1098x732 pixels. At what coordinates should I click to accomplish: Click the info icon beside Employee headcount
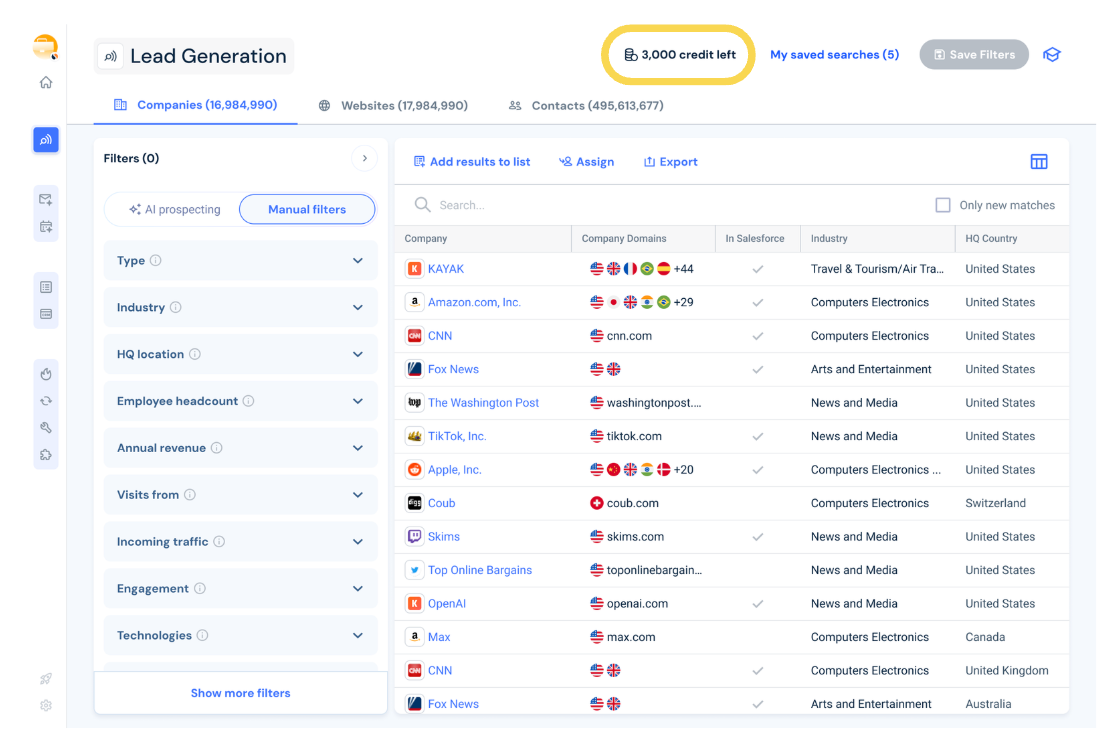(x=249, y=401)
